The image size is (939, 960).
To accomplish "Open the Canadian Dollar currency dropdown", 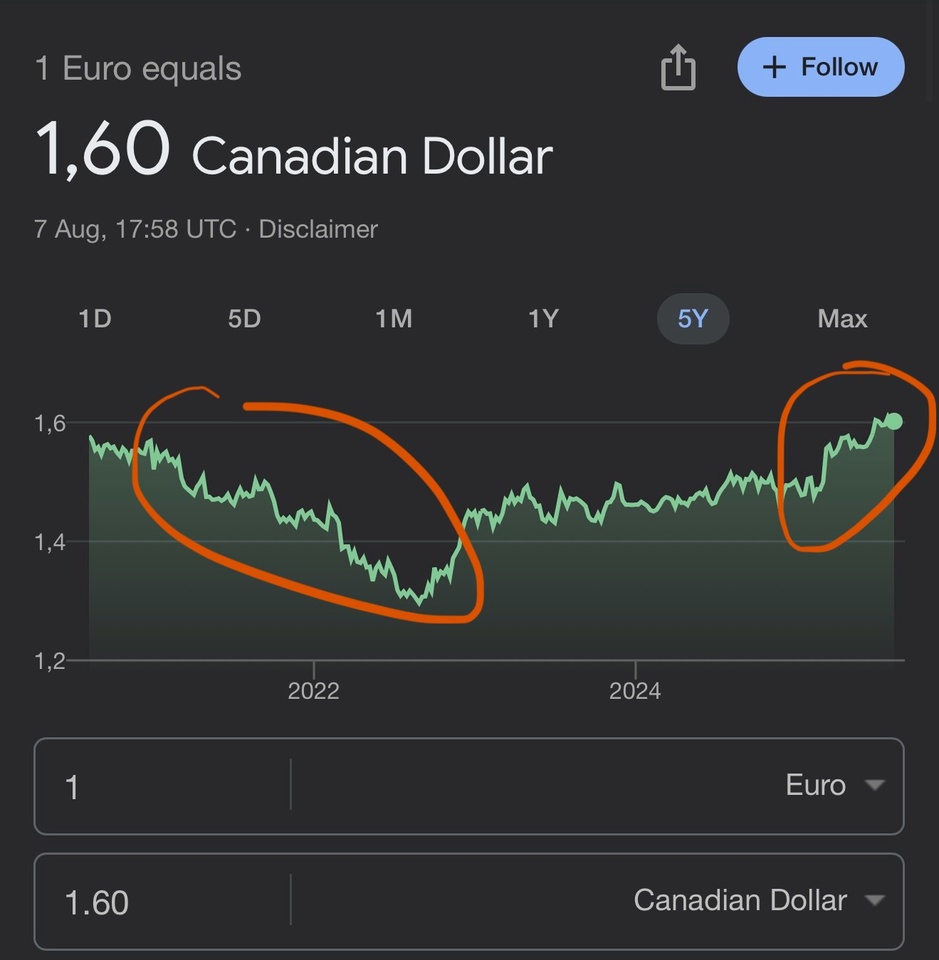I will point(759,900).
